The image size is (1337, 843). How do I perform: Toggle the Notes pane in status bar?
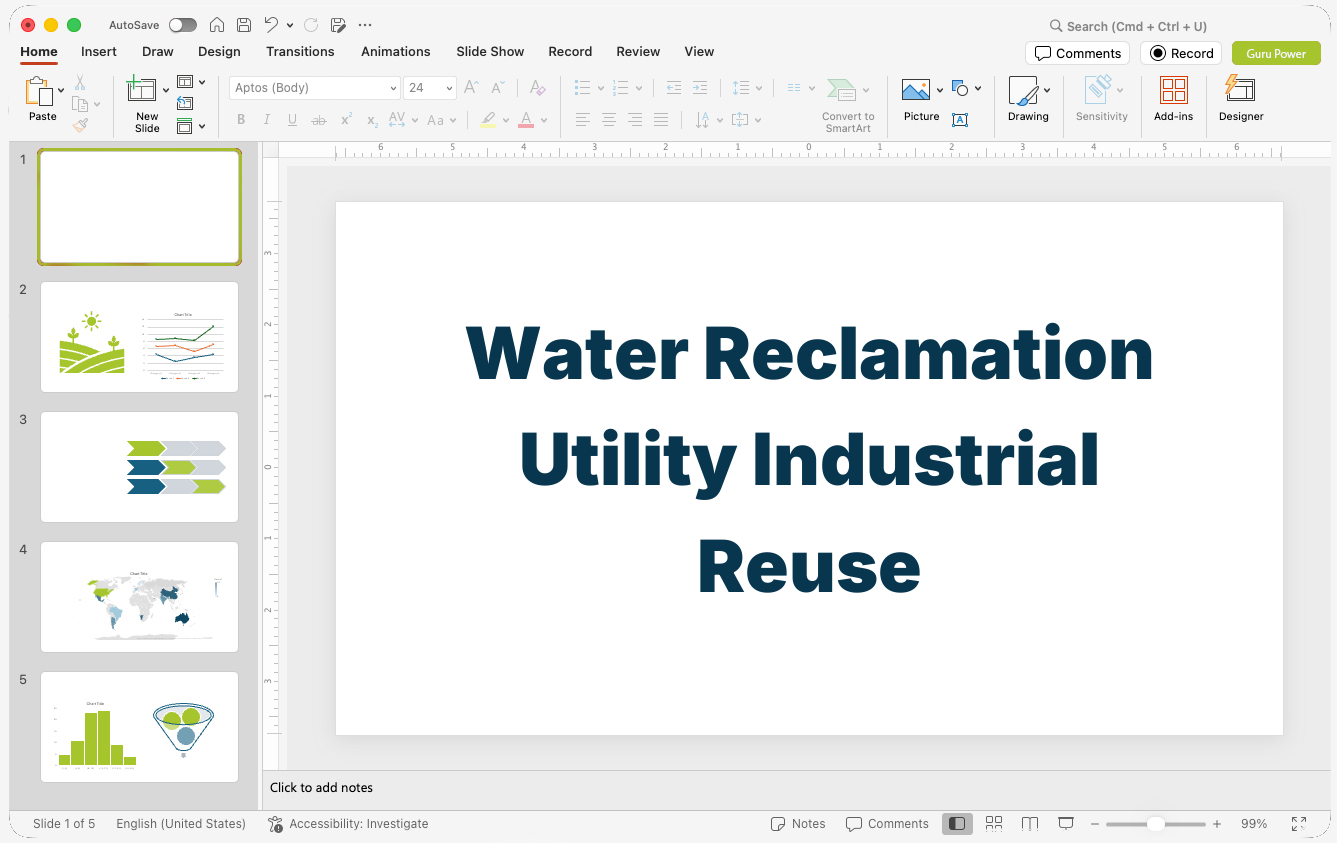click(798, 824)
